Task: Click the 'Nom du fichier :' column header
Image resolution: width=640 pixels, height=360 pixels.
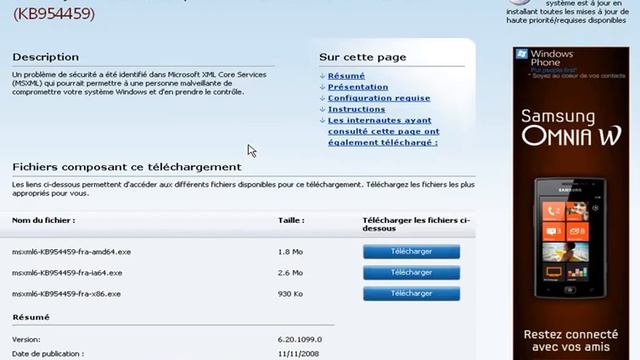Action: [x=44, y=220]
